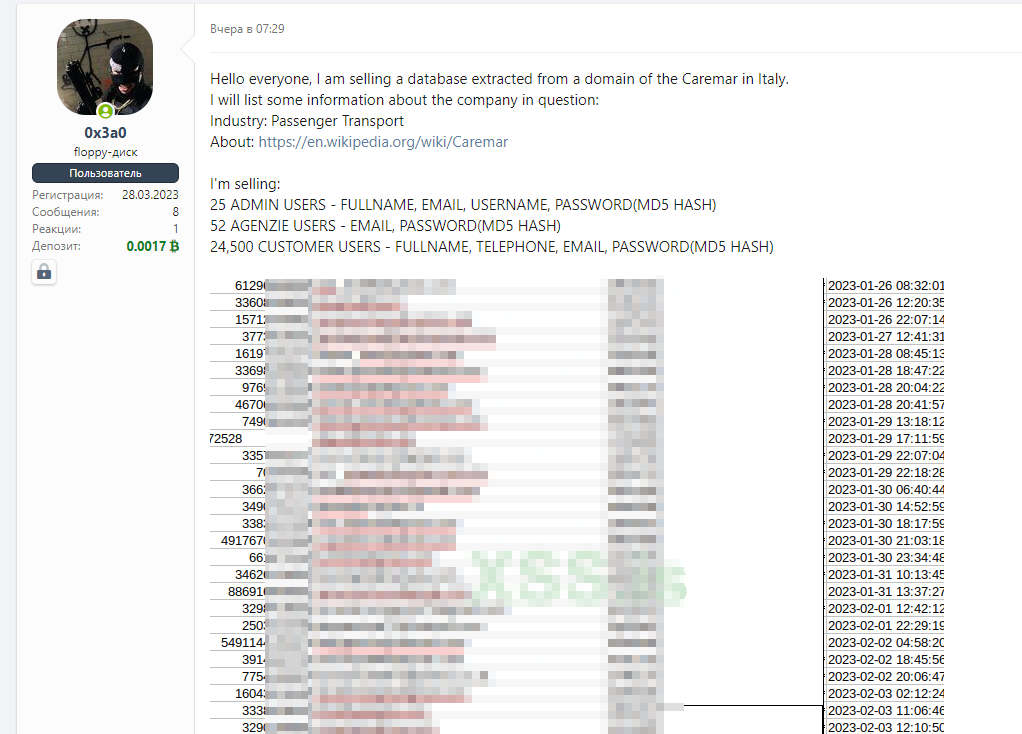Open the 0x3a0 username profile link
1022x734 pixels.
pyautogui.click(x=105, y=133)
